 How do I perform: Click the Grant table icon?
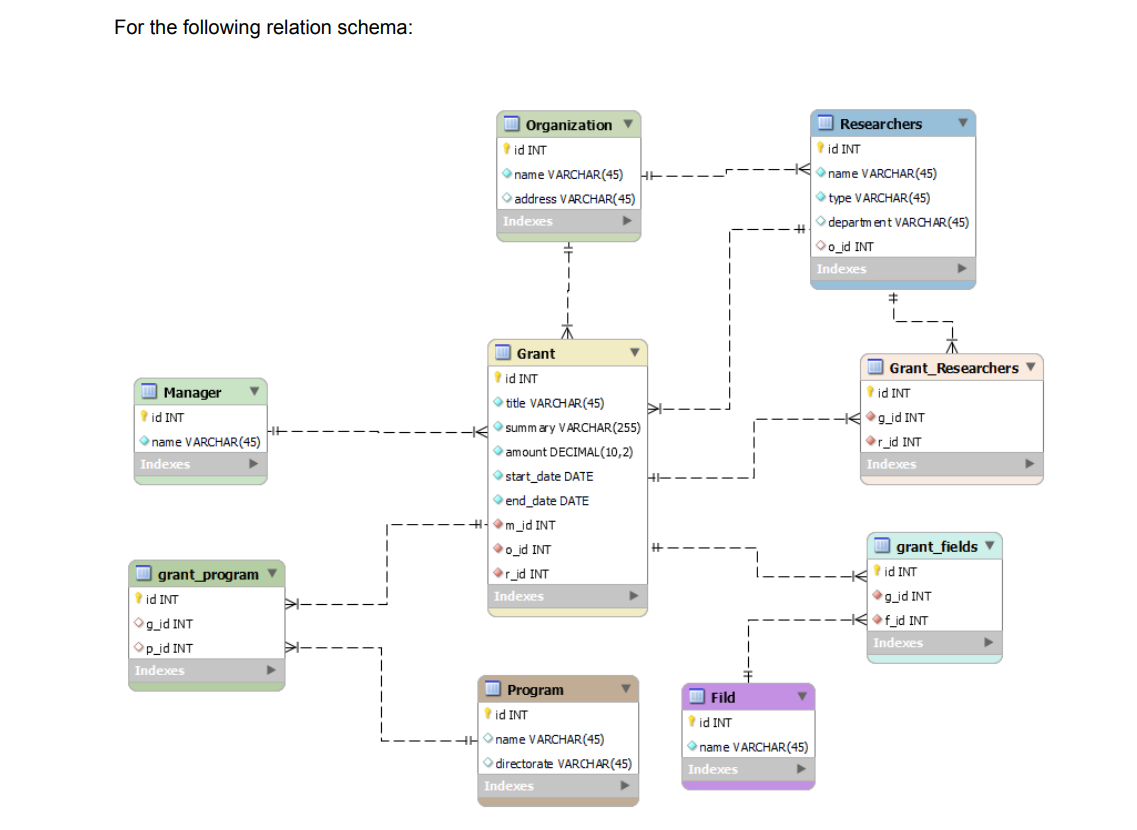coord(503,352)
